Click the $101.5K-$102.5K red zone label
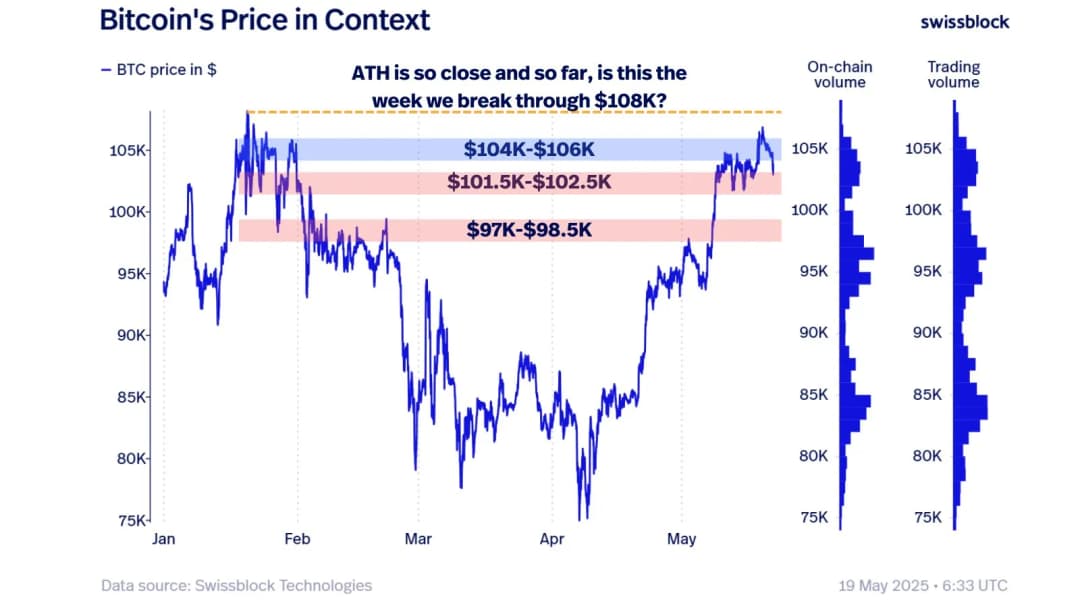 [529, 182]
